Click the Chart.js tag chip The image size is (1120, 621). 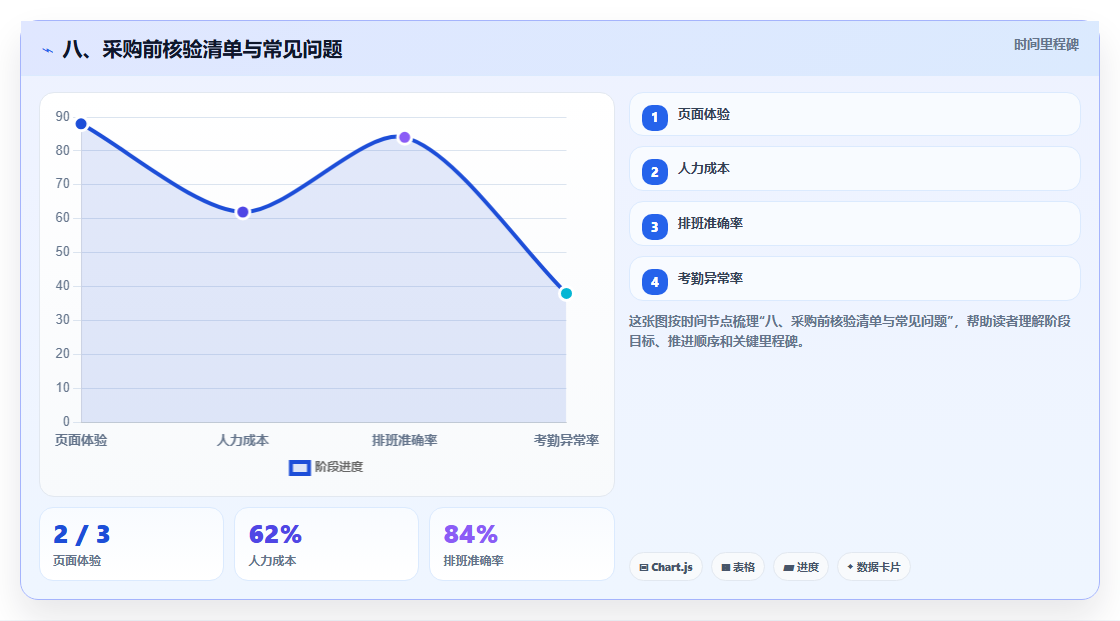(666, 567)
